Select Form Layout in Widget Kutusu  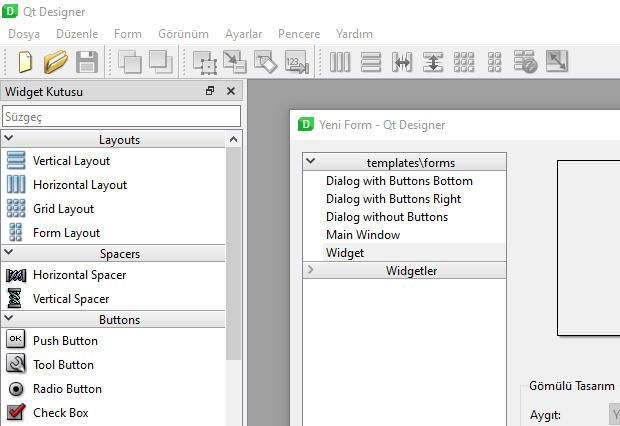point(113,233)
